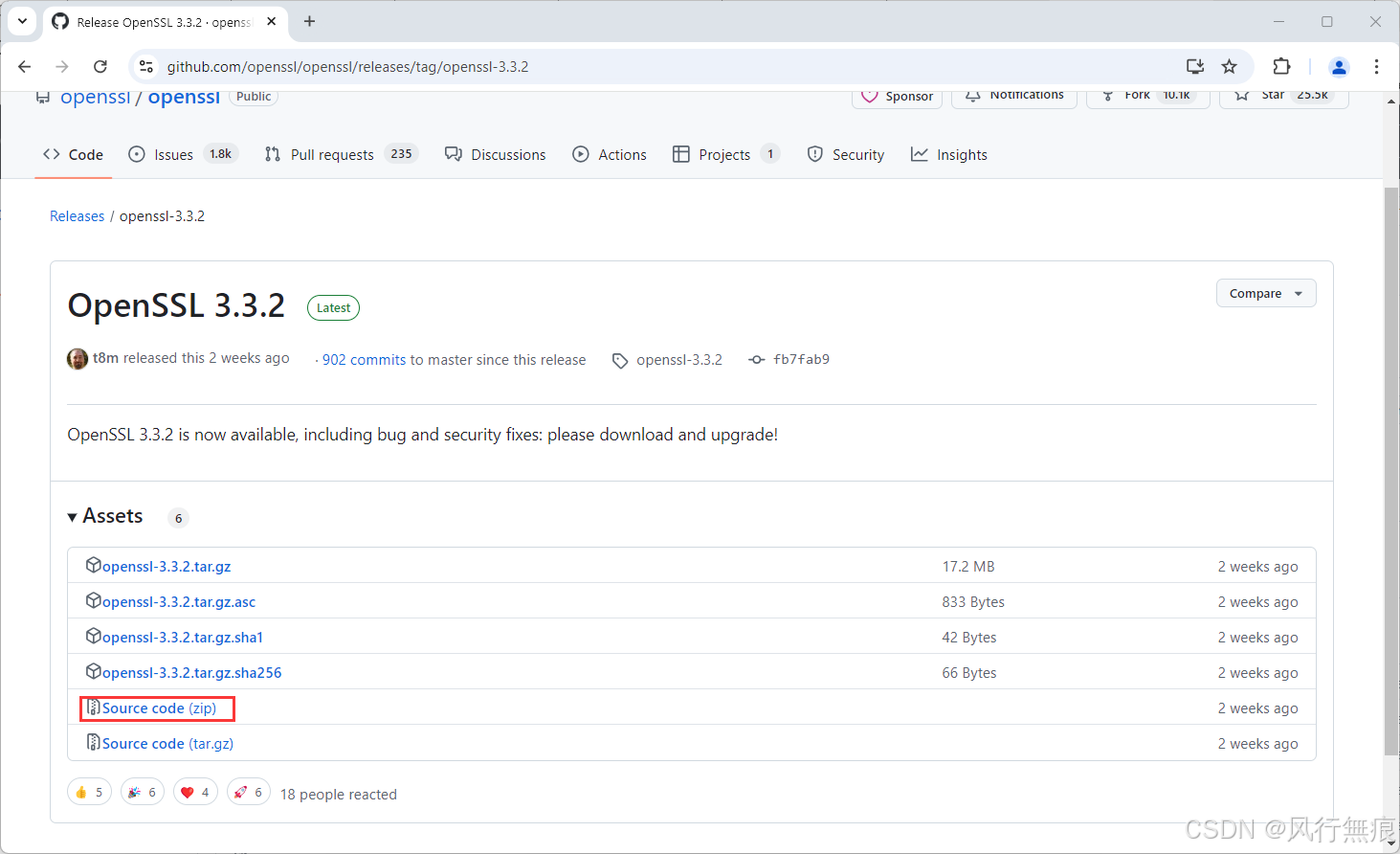The image size is (1400, 854).
Task: Click the Sponsor heart button
Action: click(898, 97)
